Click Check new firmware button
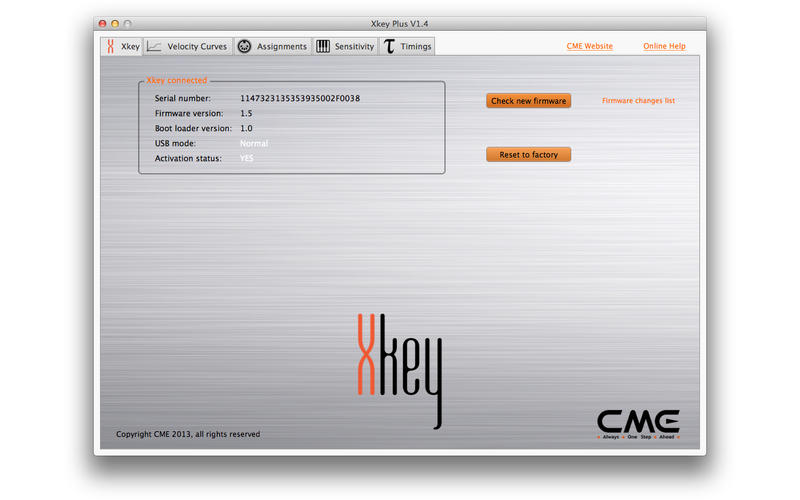Screen dimensions: 800x500 529,101
